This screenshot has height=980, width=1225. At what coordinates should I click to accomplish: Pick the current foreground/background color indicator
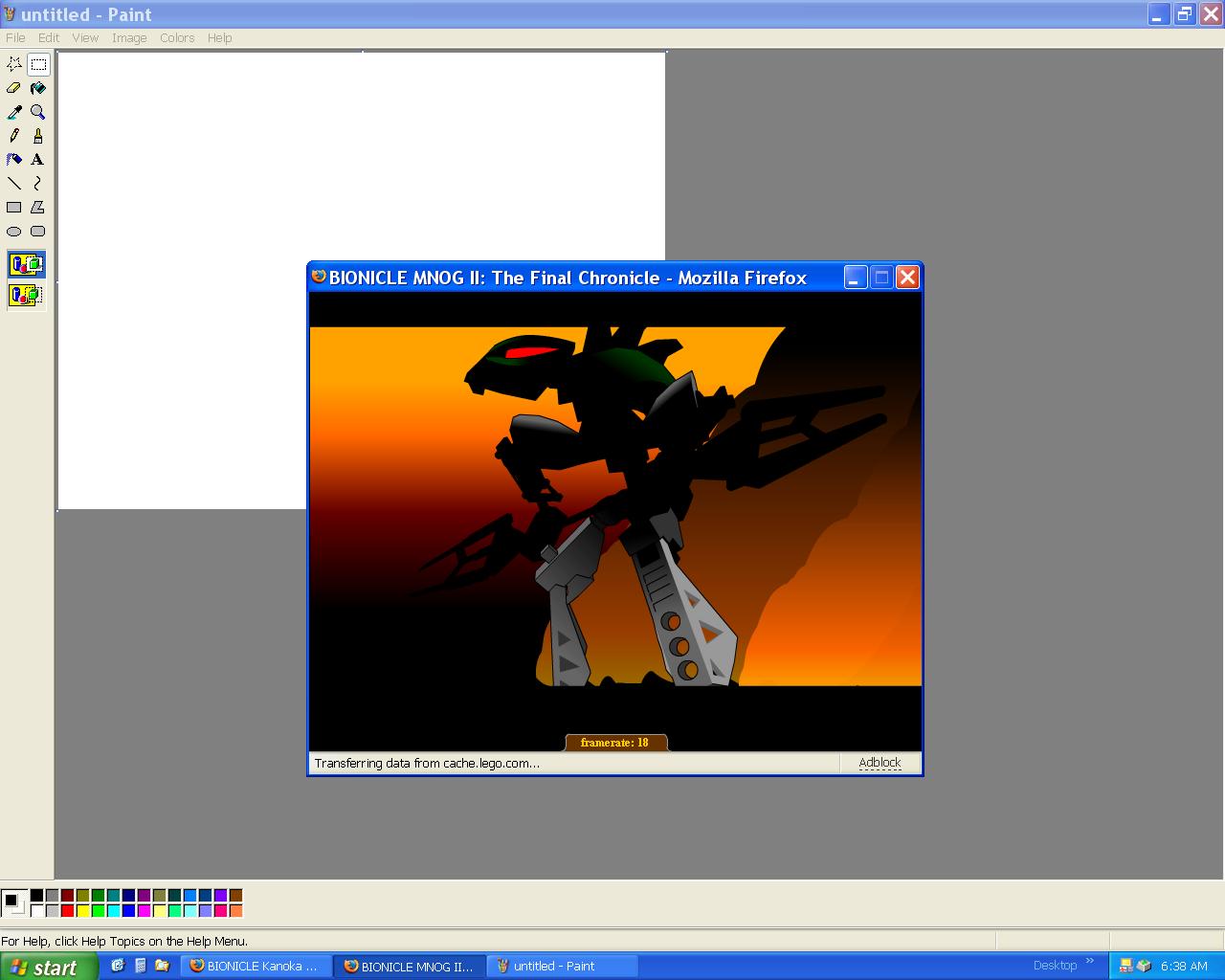click(x=14, y=903)
